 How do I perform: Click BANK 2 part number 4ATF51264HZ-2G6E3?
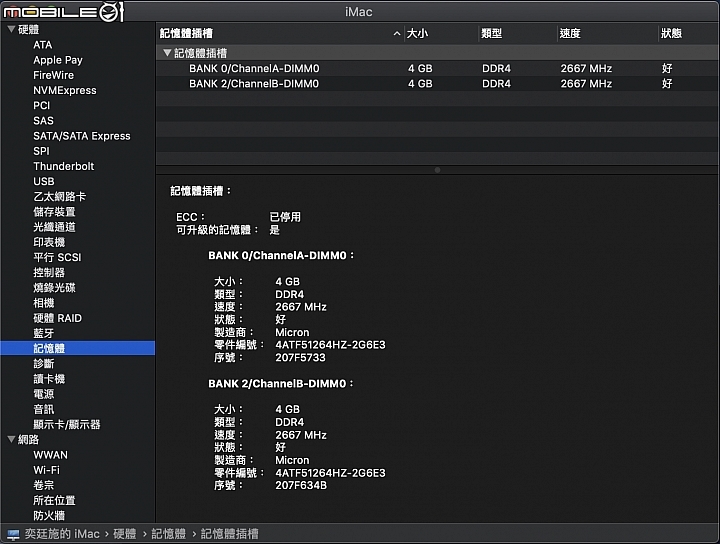tap(331, 473)
